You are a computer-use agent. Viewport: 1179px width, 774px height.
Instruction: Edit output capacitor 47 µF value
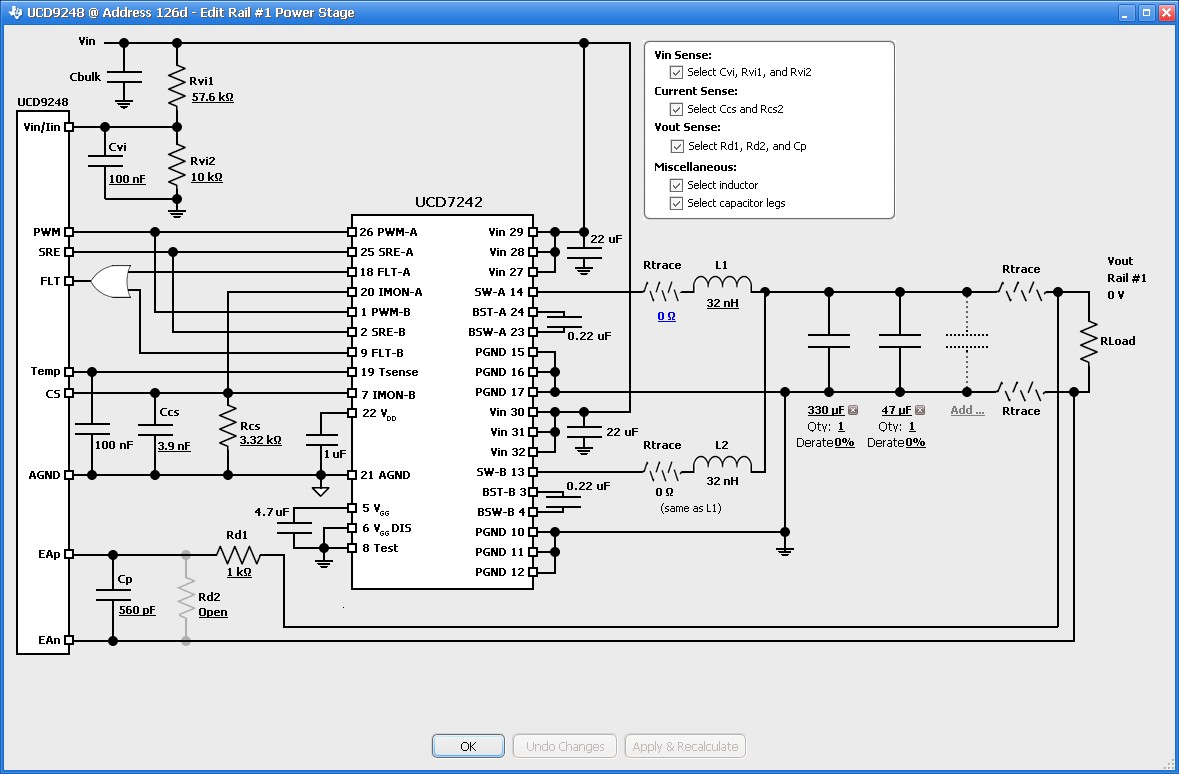(x=896, y=411)
